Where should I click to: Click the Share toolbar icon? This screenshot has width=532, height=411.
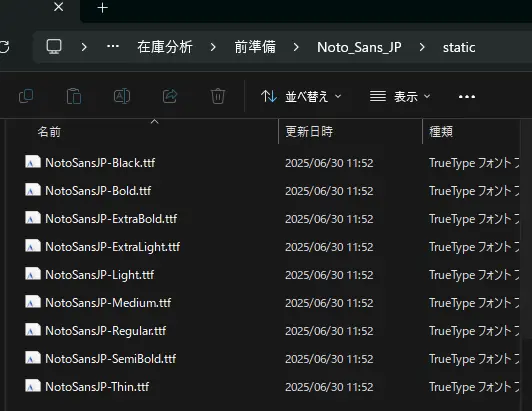(x=170, y=96)
